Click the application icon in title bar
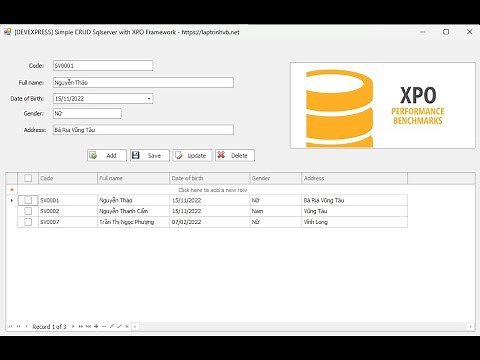 [x=7, y=32]
